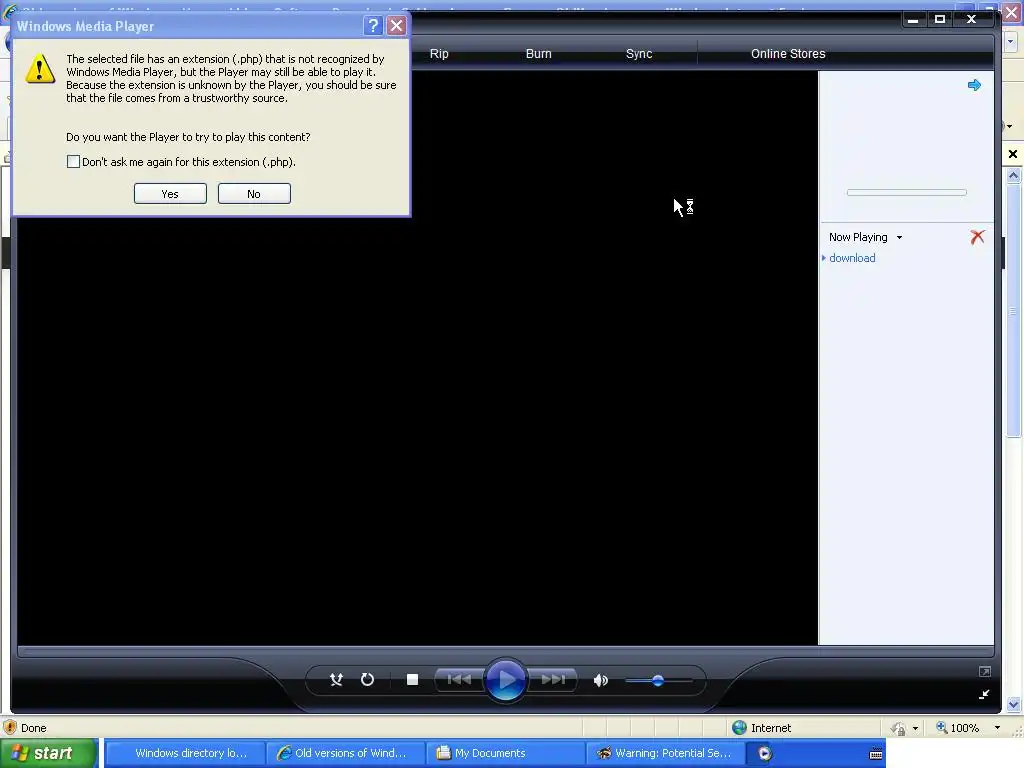The width and height of the screenshot is (1024, 768).
Task: Click the Internet security zone indicator
Action: (761, 728)
